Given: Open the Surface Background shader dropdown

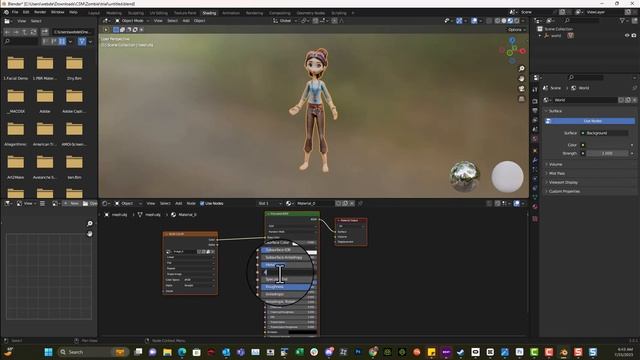Looking at the screenshot, I should pyautogui.click(x=604, y=133).
